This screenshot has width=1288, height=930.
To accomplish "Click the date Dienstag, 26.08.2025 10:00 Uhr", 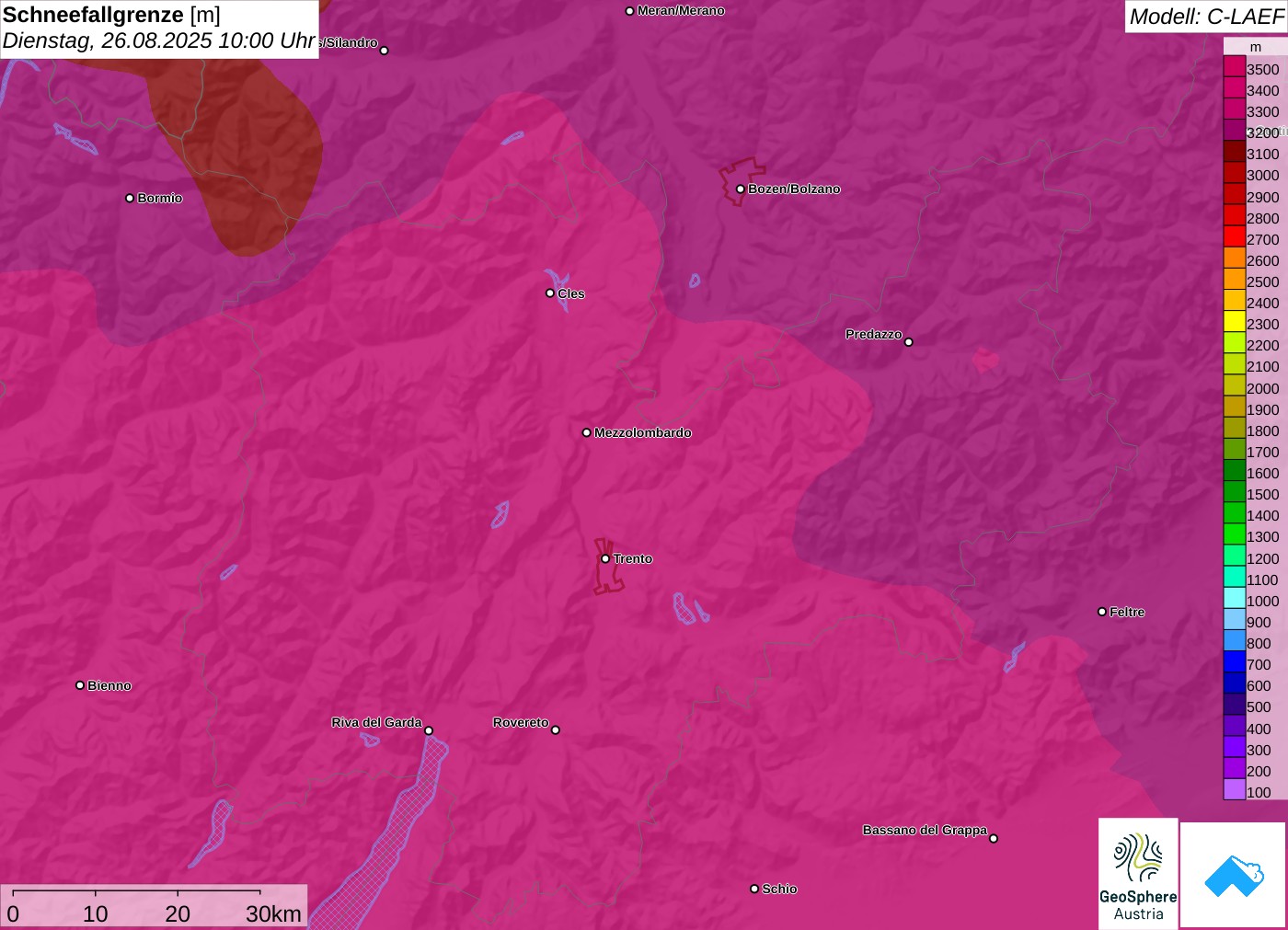I will (159, 40).
